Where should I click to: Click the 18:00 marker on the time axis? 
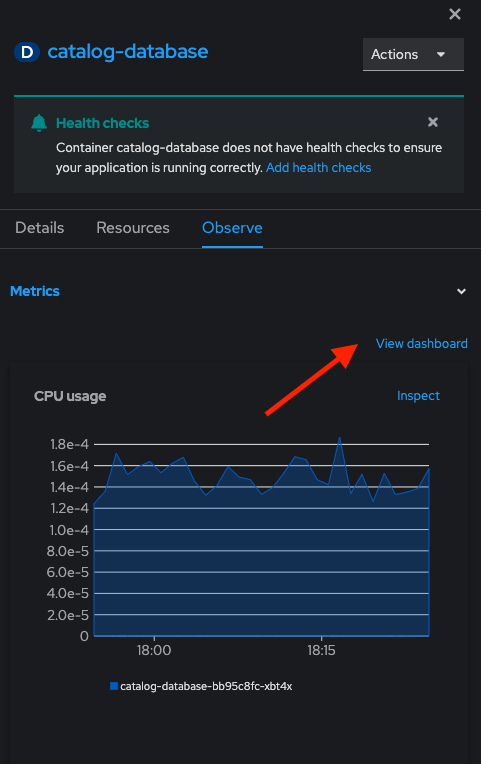[154, 650]
